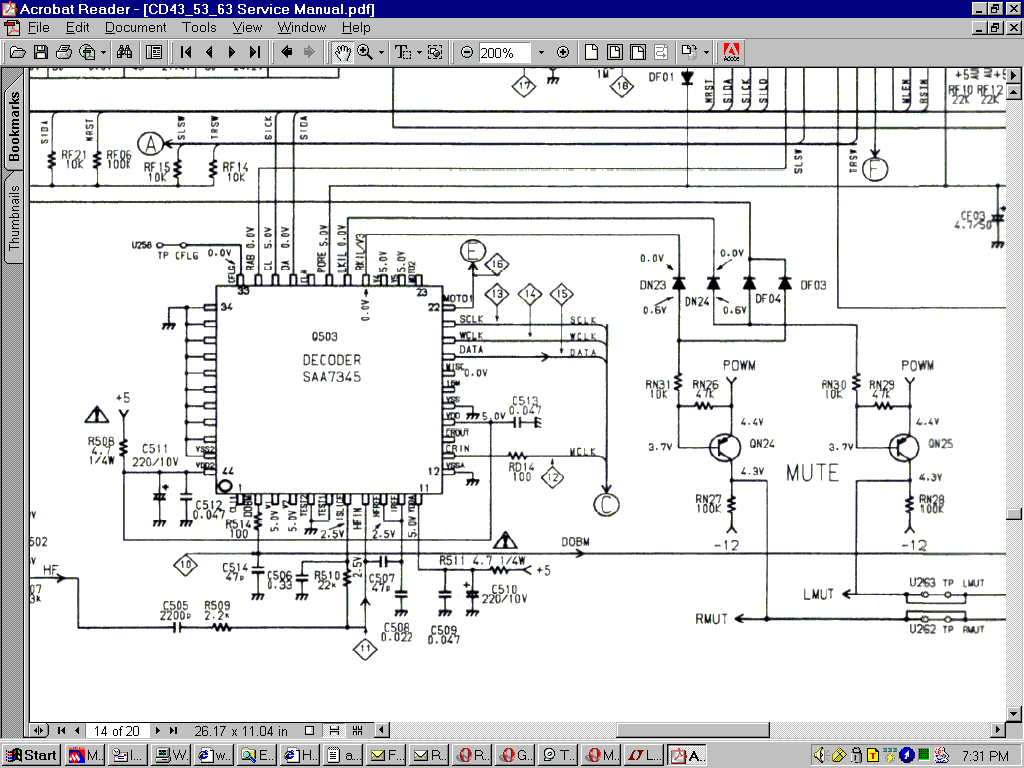Select Single Page layout in status bar
Viewport: 1024px width, 768px height.
310,731
